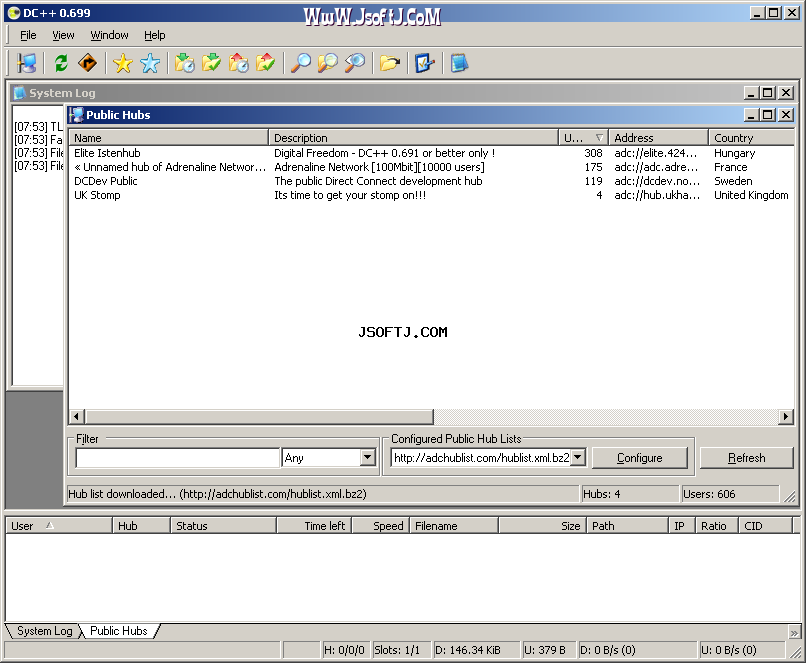Open the Search magnifier icon

click(x=301, y=63)
